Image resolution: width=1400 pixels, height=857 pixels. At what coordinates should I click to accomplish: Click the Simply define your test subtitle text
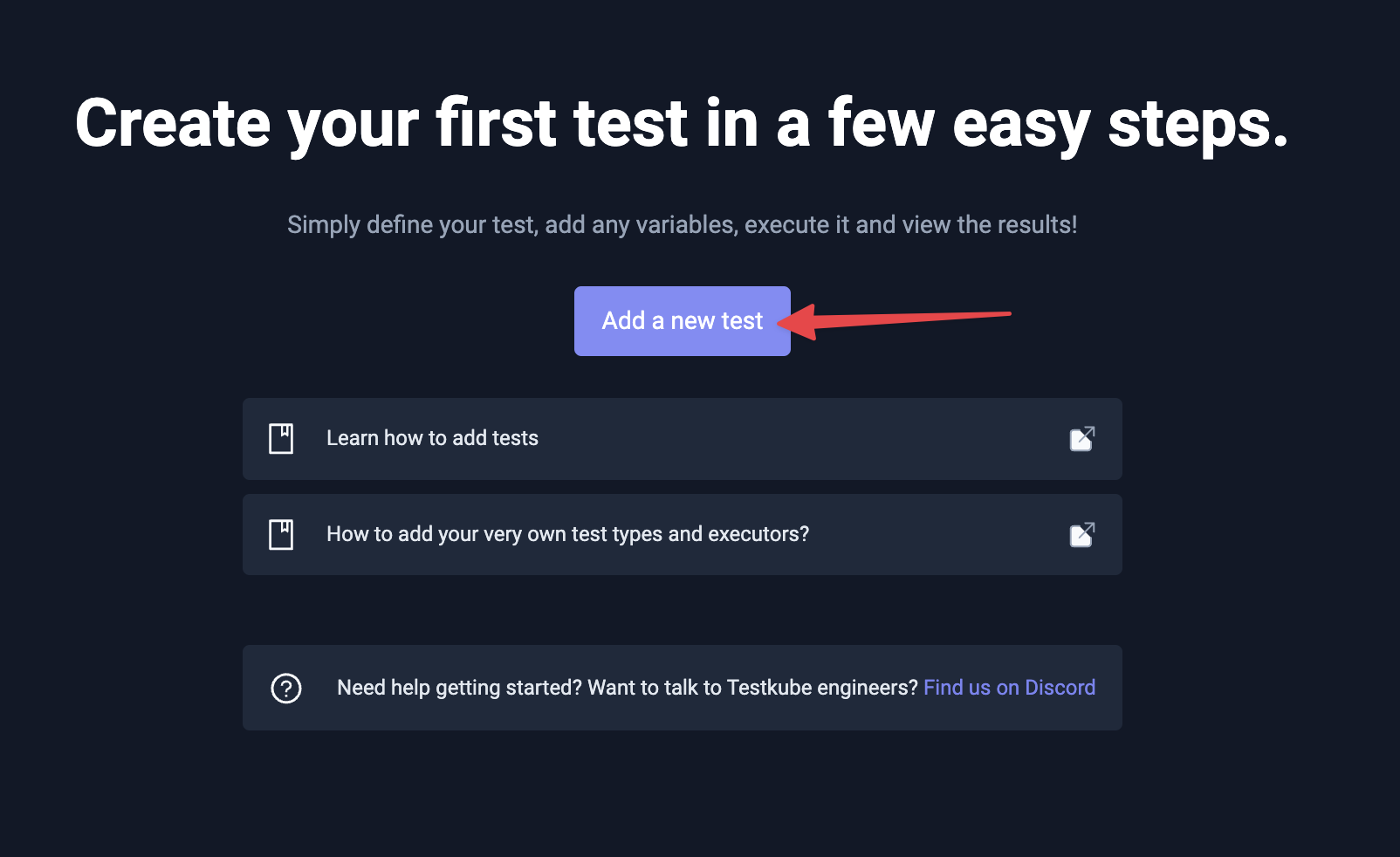click(682, 225)
